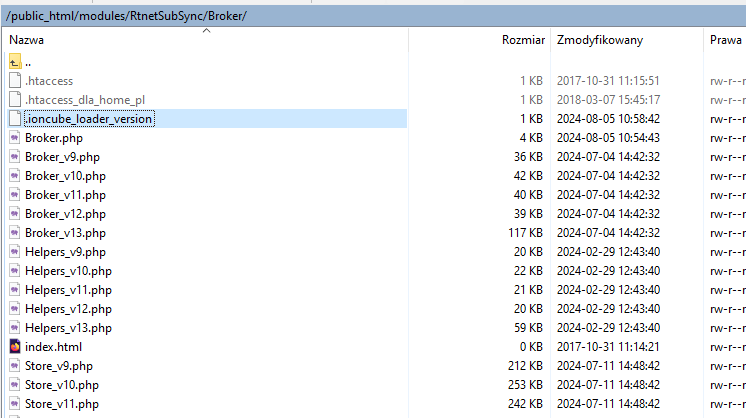Click the 2017-10-31 11:14:21 modified date
Image resolution: width=746 pixels, height=418 pixels.
point(608,347)
